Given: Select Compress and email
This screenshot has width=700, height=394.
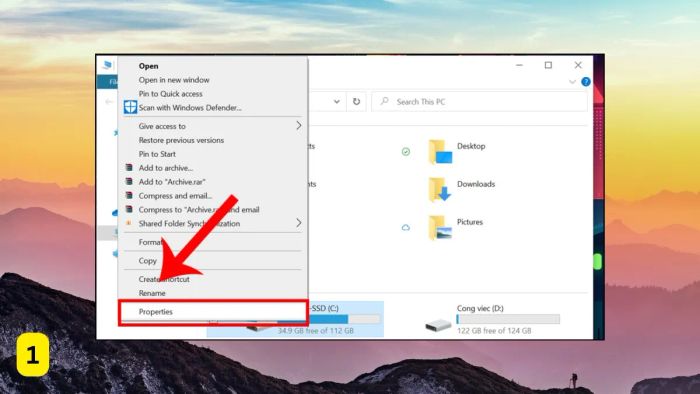Looking at the screenshot, I should click(x=175, y=195).
